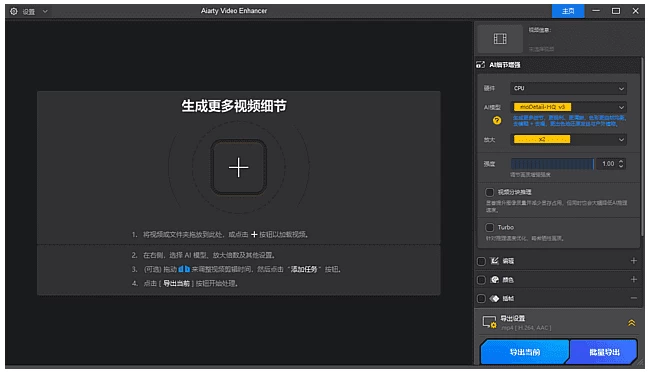Click the plus button to load a video

[238, 167]
